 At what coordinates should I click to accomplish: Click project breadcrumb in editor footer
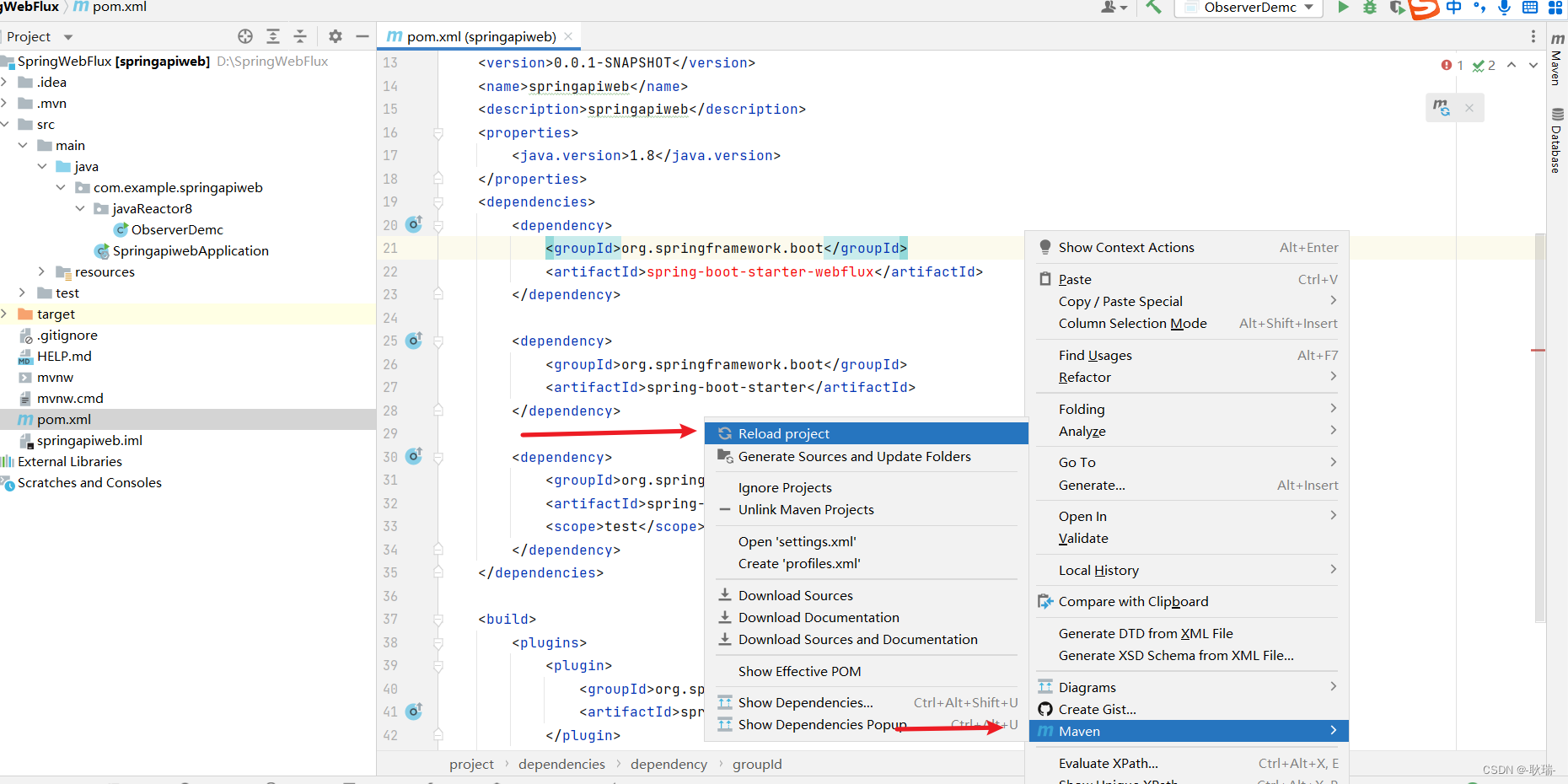[x=471, y=764]
